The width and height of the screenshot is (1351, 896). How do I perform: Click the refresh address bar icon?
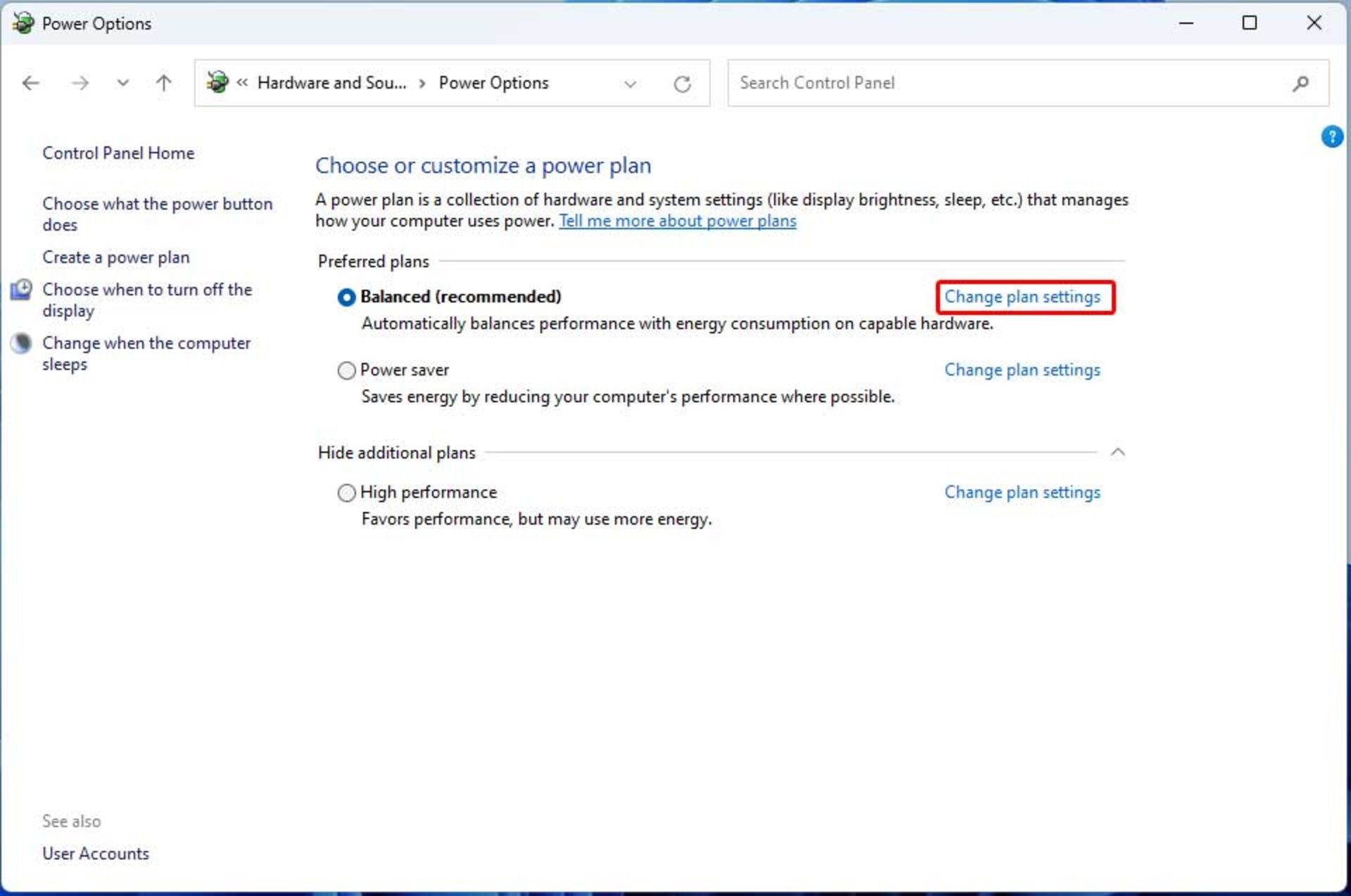pyautogui.click(x=682, y=84)
